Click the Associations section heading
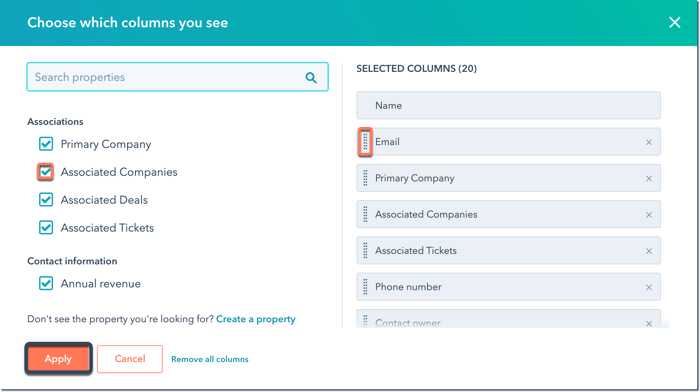 coord(55,121)
